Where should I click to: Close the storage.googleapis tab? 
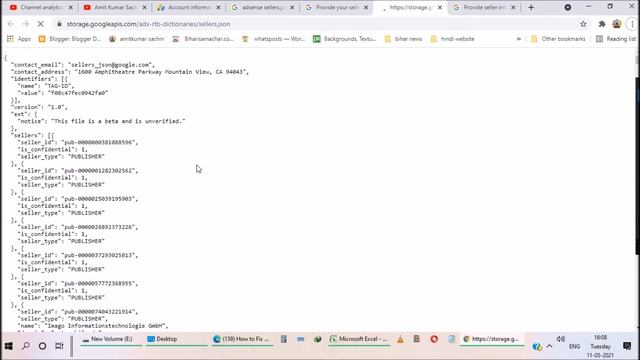[x=440, y=7]
